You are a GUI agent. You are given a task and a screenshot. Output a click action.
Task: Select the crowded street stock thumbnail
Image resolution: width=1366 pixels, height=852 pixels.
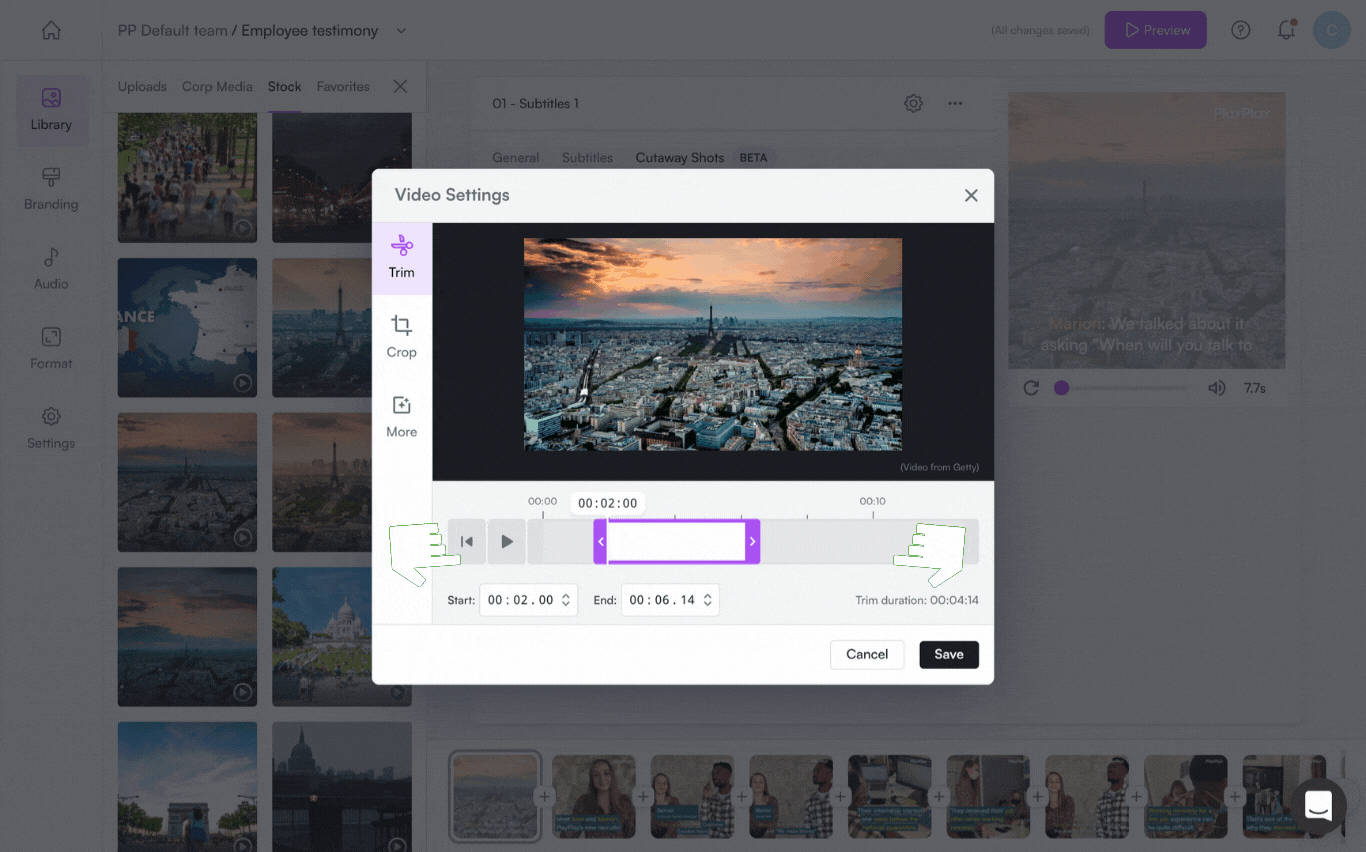[x=187, y=177]
